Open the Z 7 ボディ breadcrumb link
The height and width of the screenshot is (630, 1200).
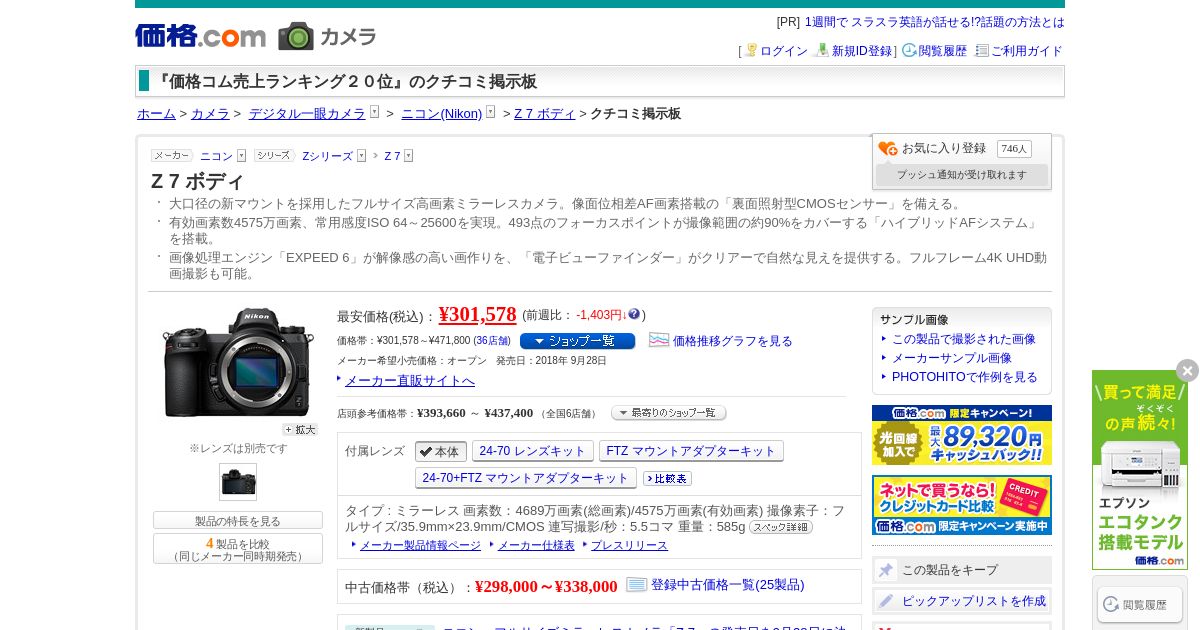point(545,114)
